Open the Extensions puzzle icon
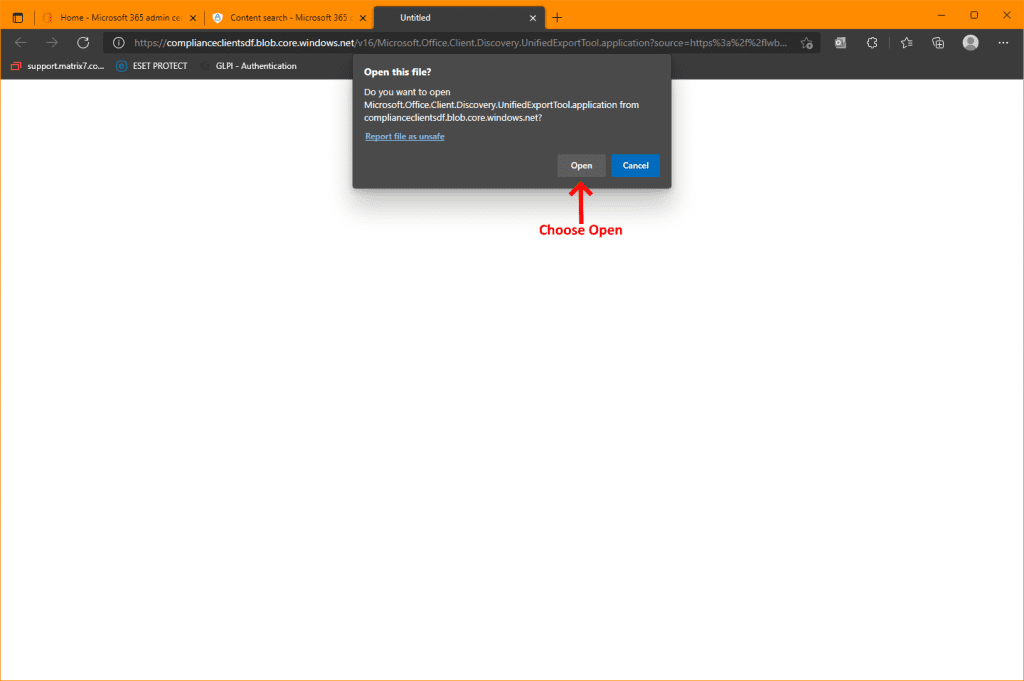 pos(872,43)
